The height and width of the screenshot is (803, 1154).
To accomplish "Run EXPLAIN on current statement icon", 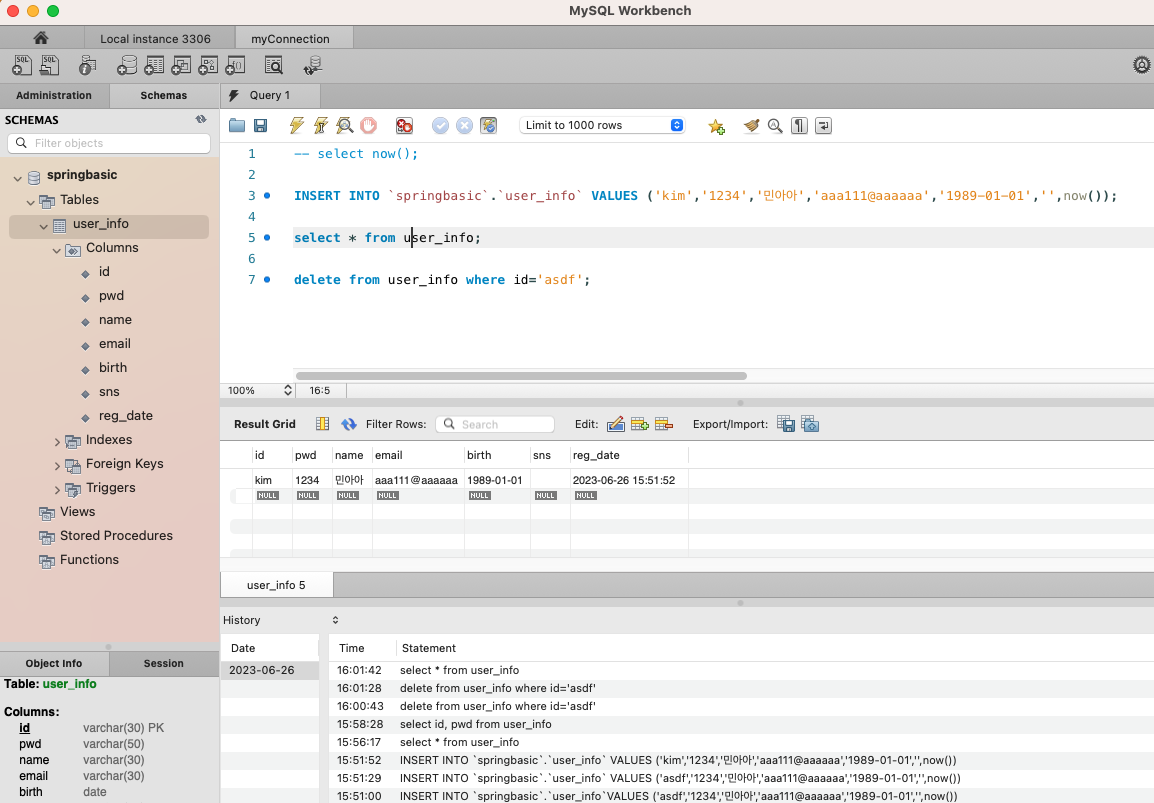I will point(344,125).
